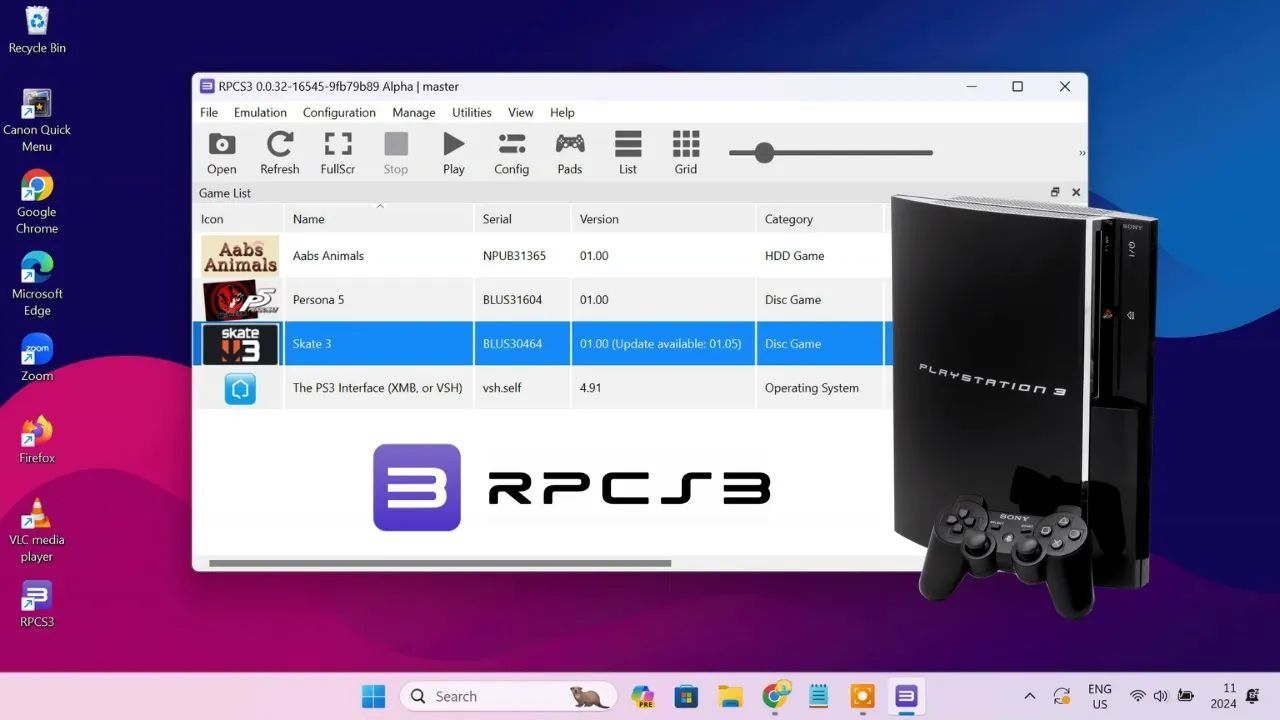Open Firefox desktop icon
The height and width of the screenshot is (720, 1280).
pos(37,440)
